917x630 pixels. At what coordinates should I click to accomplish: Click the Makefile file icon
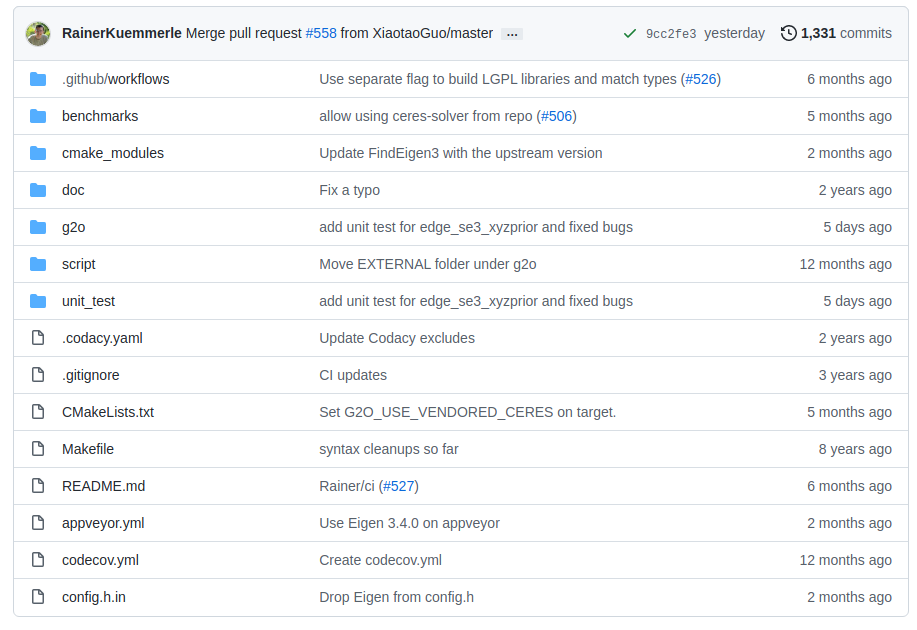click(38, 449)
